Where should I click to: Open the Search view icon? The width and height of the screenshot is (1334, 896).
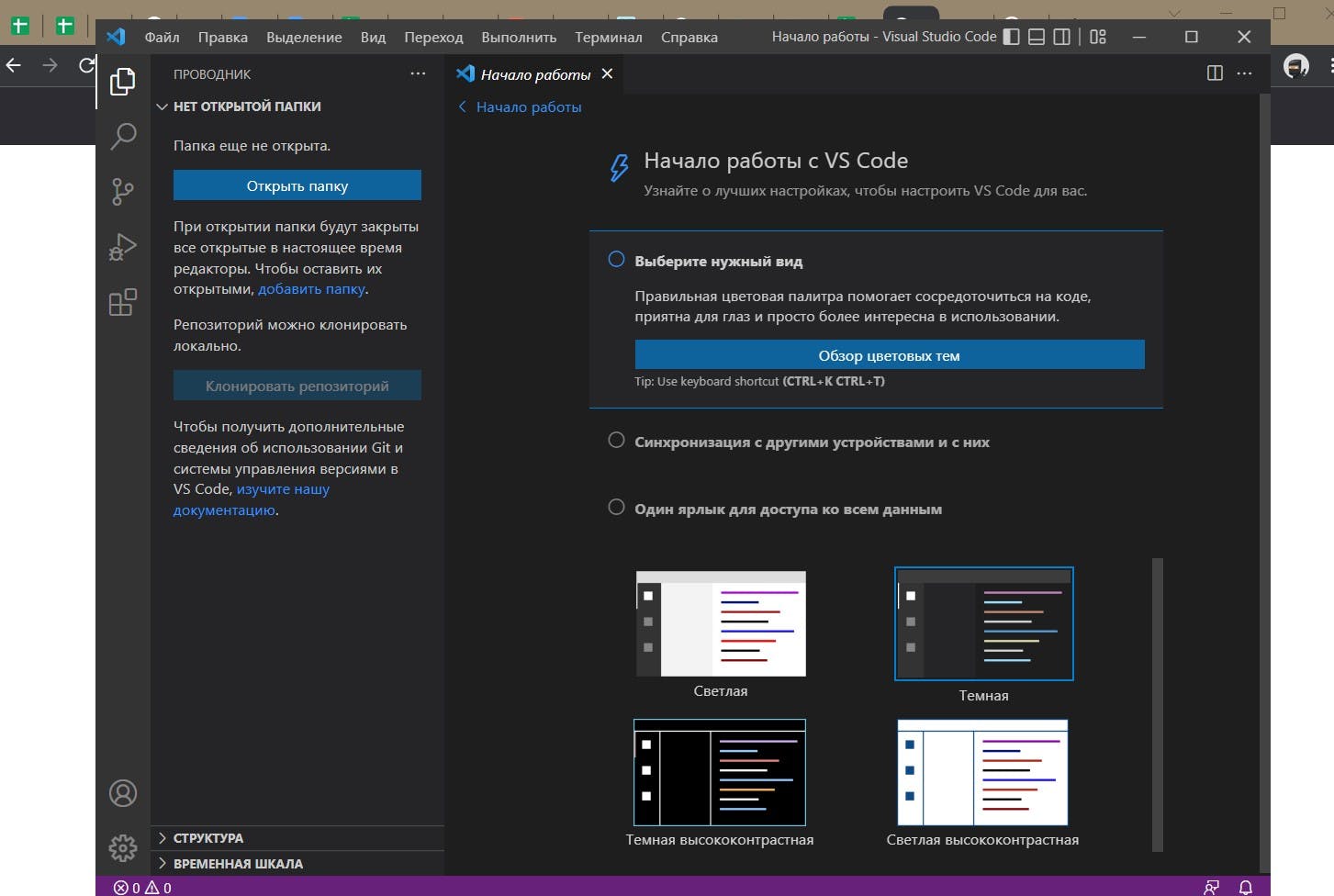pyautogui.click(x=123, y=137)
